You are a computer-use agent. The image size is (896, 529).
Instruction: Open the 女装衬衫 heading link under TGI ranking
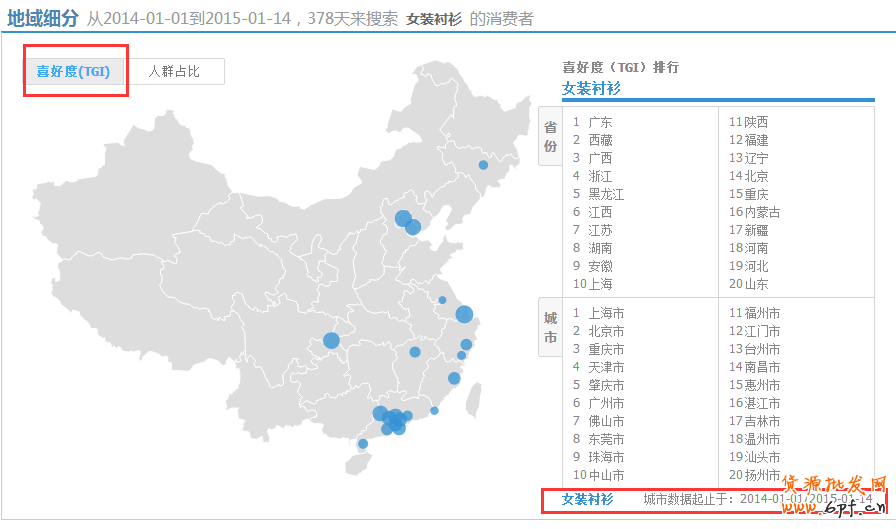[x=591, y=89]
